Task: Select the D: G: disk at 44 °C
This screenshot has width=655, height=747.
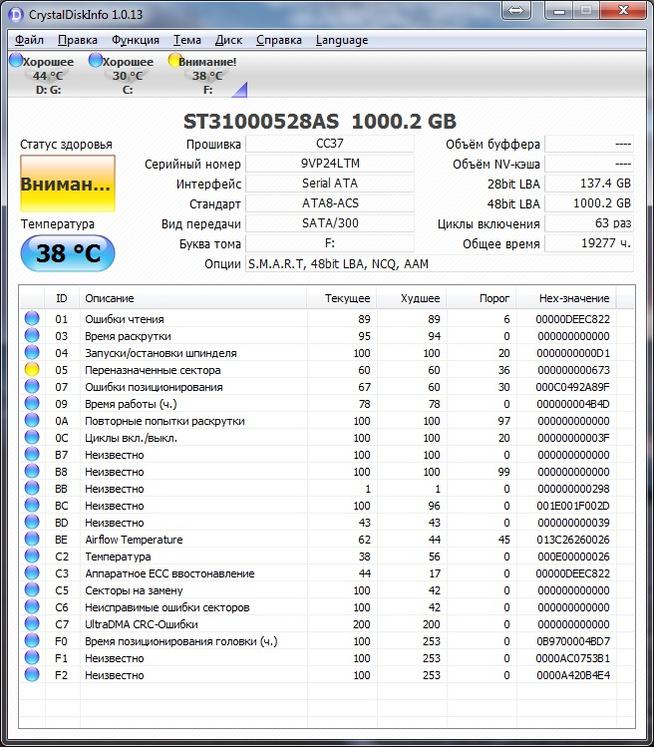Action: click(43, 74)
